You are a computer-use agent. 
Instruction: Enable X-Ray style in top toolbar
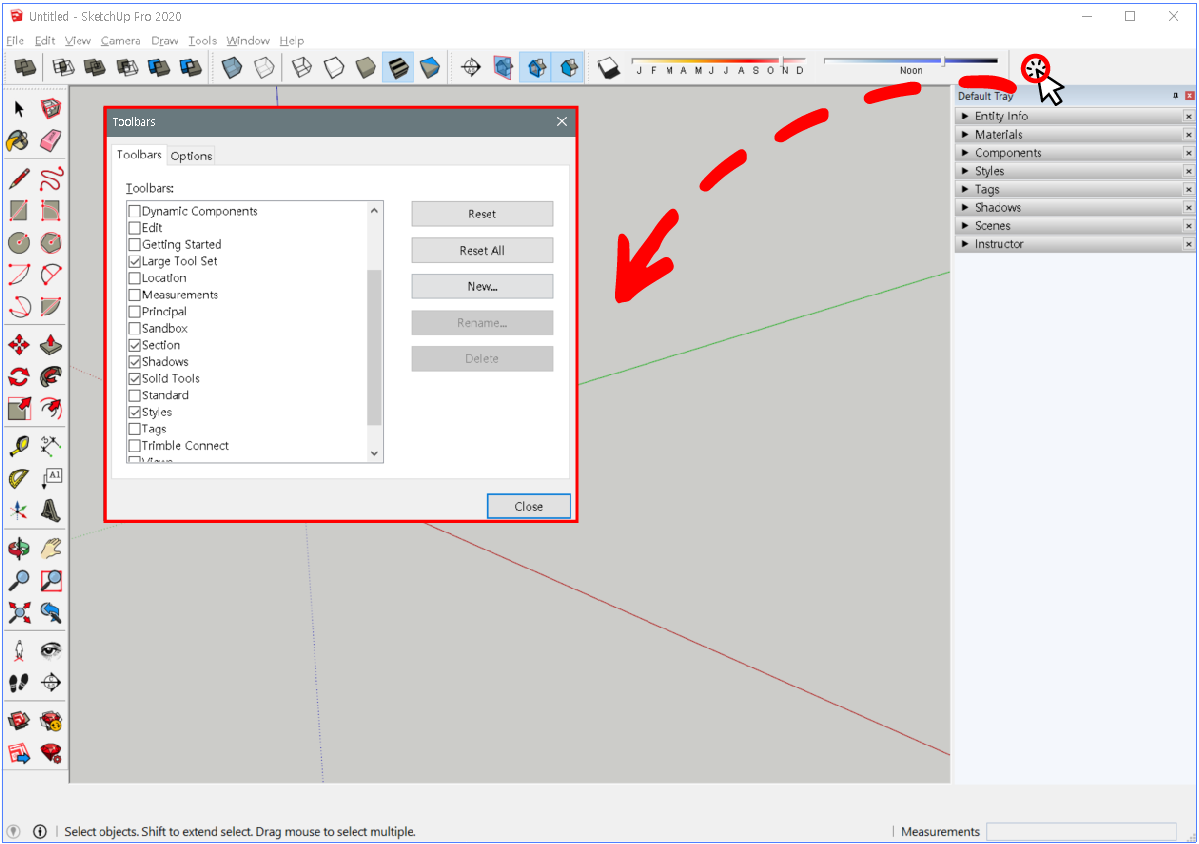coord(232,68)
